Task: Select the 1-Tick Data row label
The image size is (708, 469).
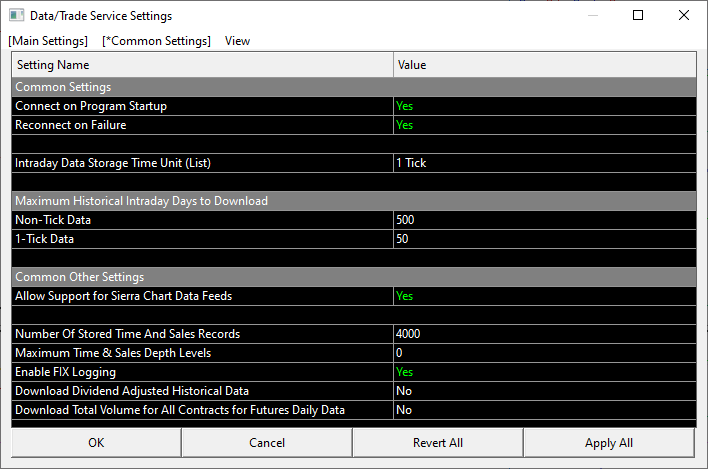Action: pyautogui.click(x=202, y=239)
